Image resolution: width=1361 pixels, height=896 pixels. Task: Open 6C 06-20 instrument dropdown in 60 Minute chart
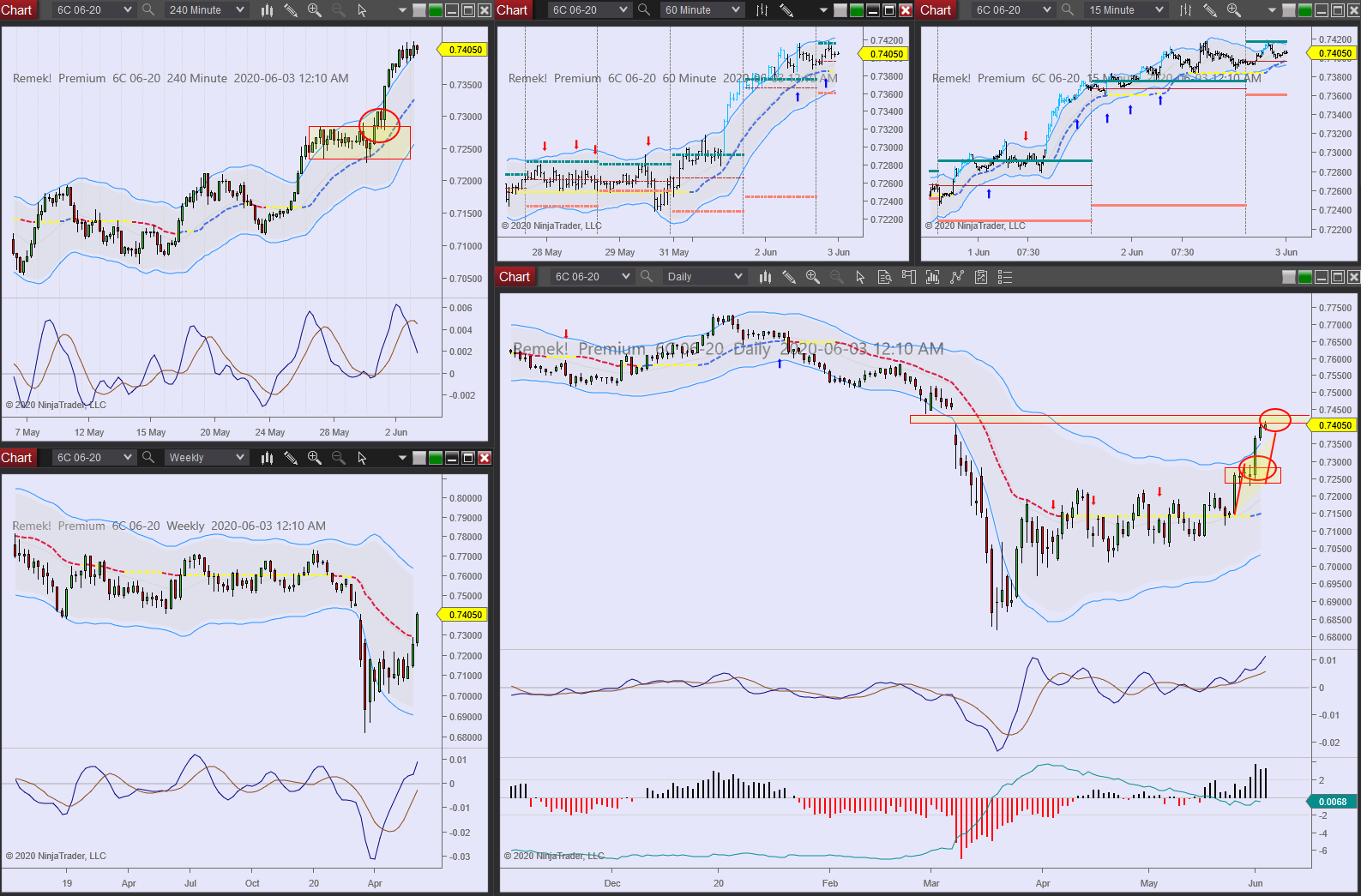click(x=589, y=10)
